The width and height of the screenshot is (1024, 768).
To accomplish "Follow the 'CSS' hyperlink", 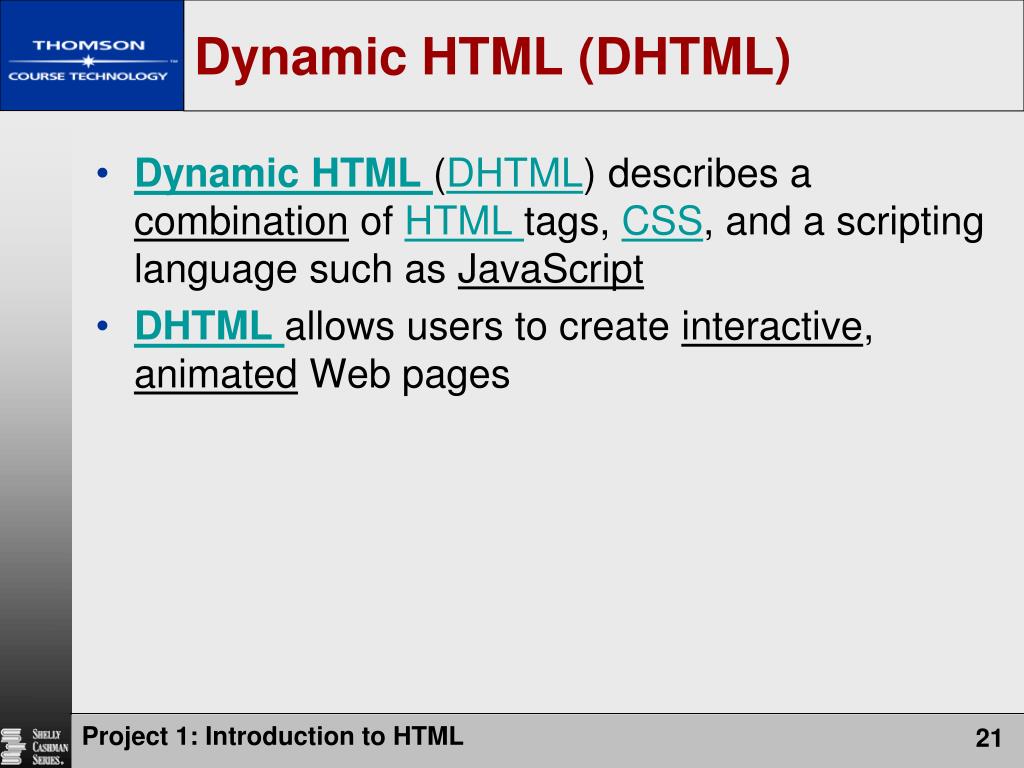I will click(x=662, y=222).
